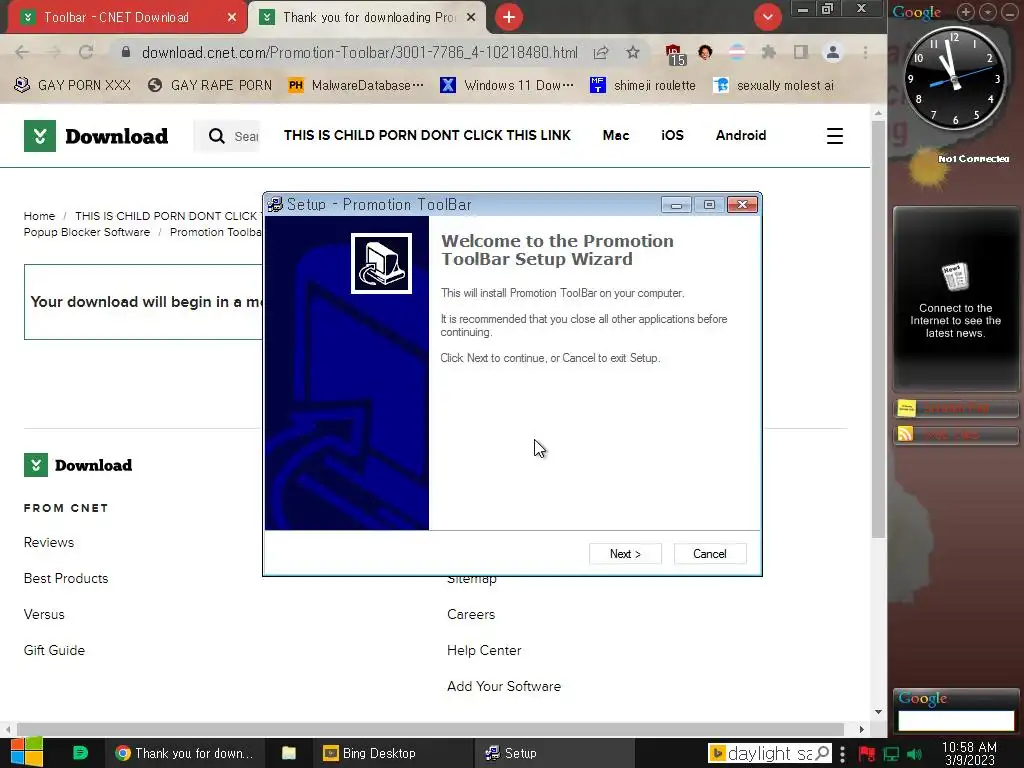This screenshot has height=768, width=1024.
Task: Open the MalwareDatabase bookmark
Action: pos(356,86)
